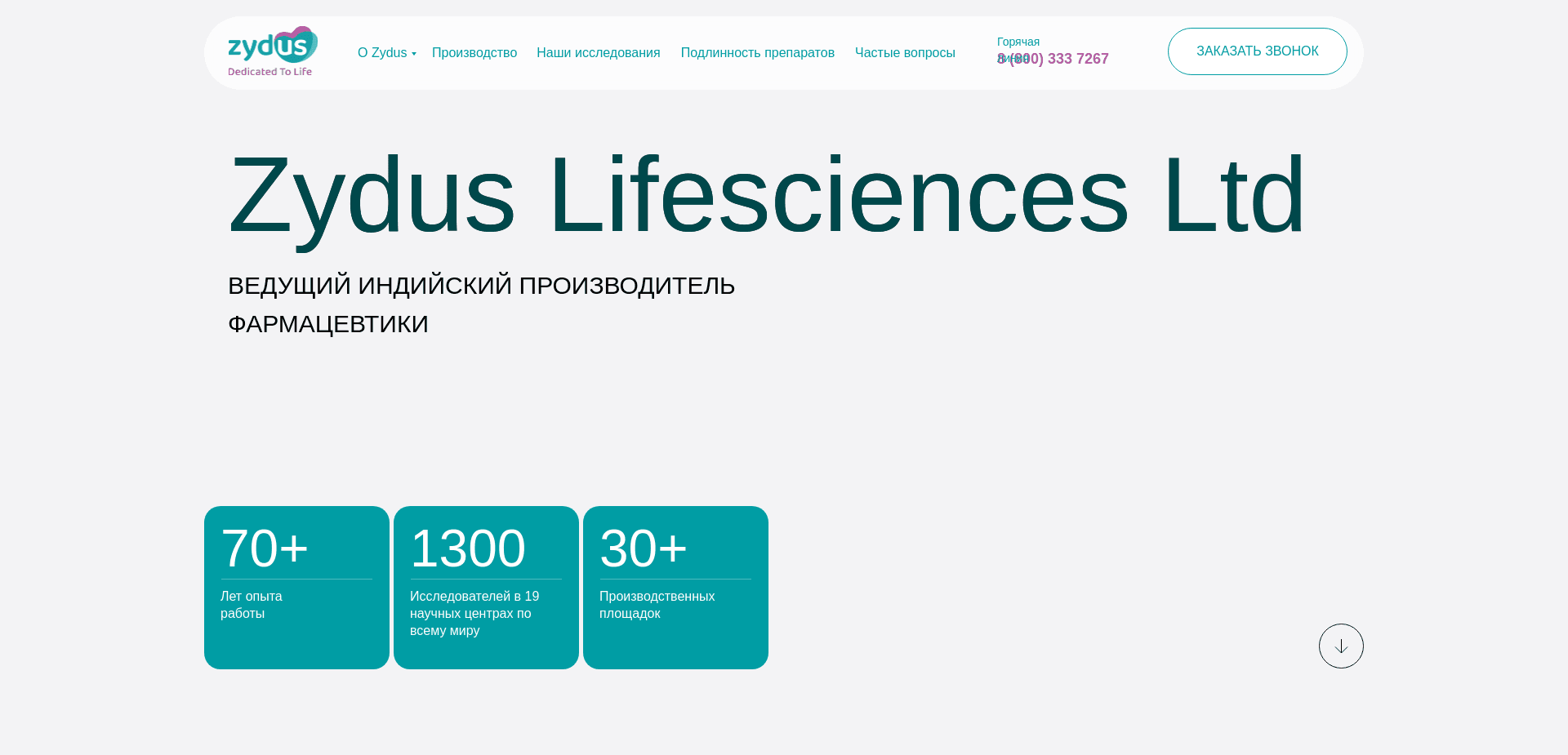Click the dropdown chevron next to О Zydus
The image size is (1568, 755).
[x=414, y=55]
